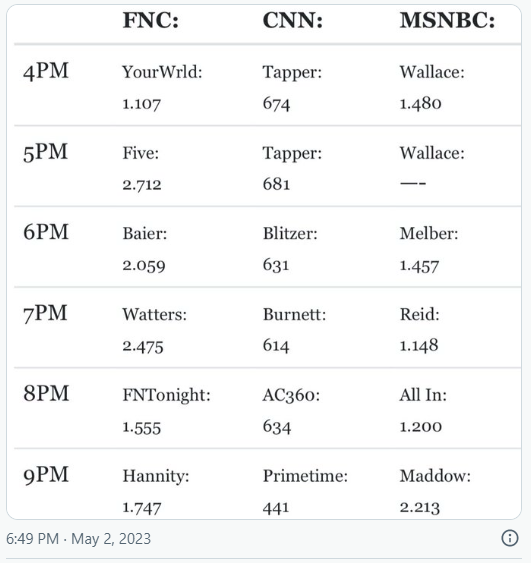This screenshot has width=531, height=563.
Task: Click the Hannity: 1.747 cell
Action: tap(156, 492)
